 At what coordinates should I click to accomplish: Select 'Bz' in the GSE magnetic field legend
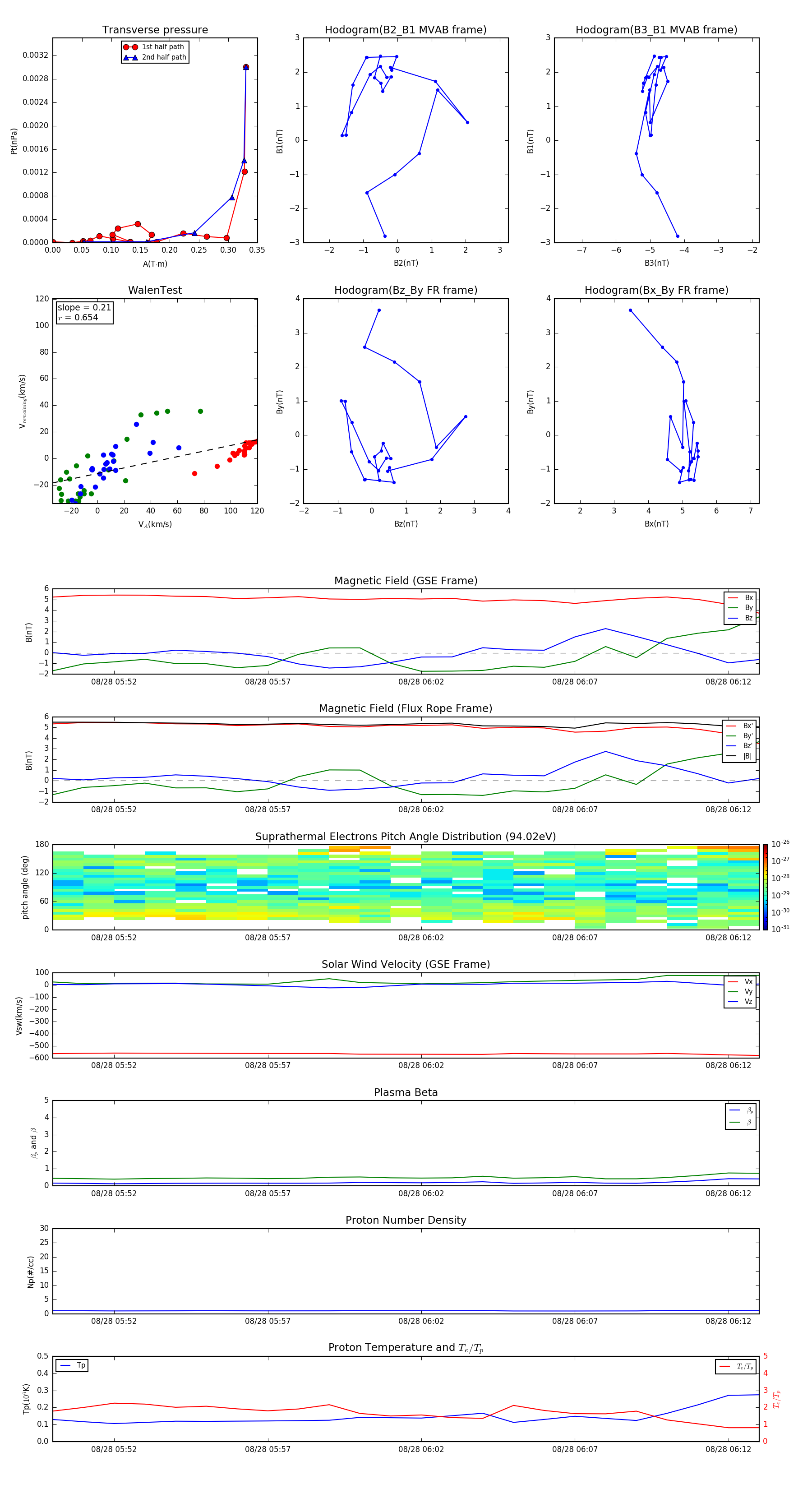click(740, 619)
